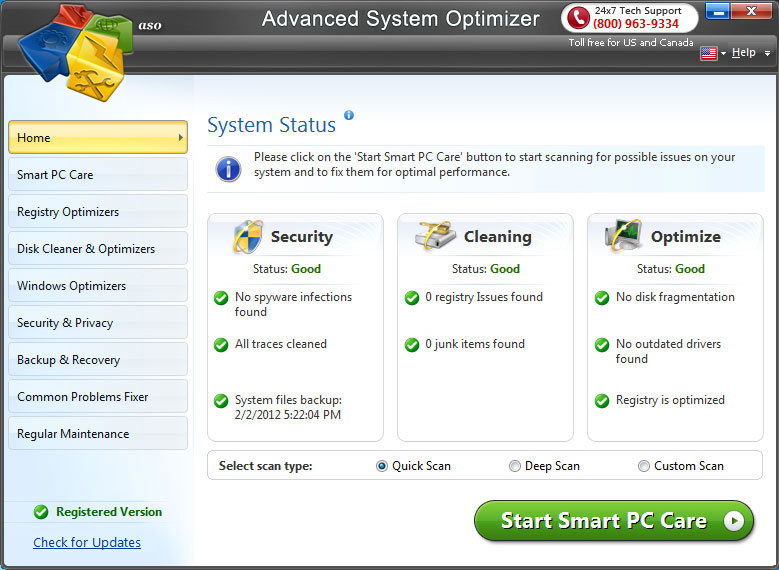Click the Check for Updates link

point(87,542)
